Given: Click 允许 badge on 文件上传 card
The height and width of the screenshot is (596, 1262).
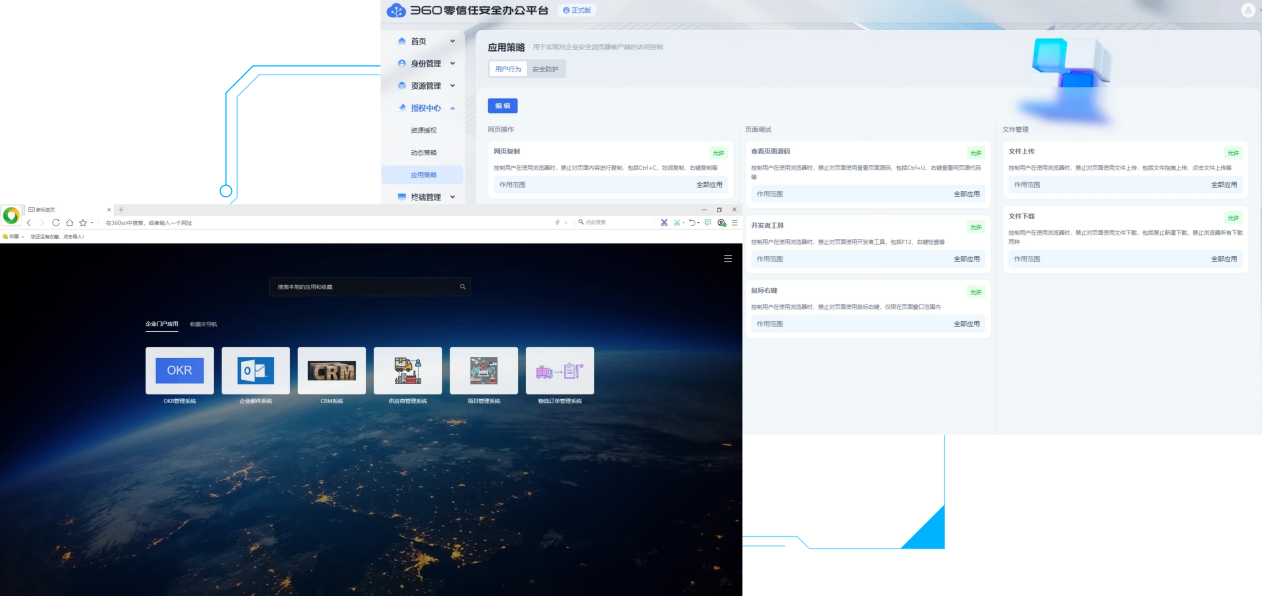Looking at the screenshot, I should 1232,153.
